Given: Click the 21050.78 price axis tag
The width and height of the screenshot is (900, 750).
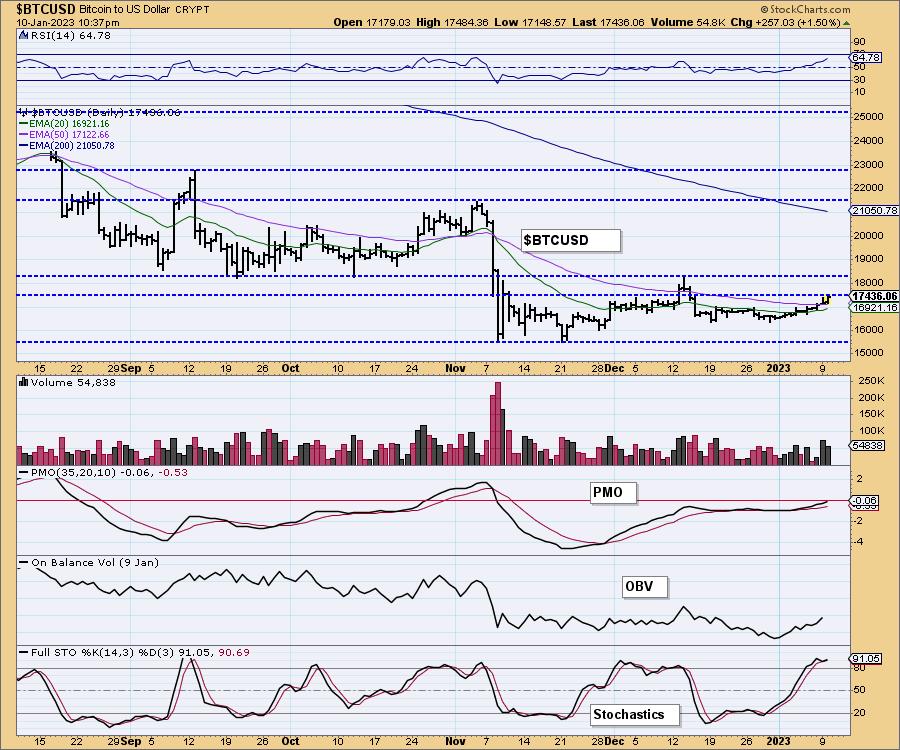Looking at the screenshot, I should 874,211.
